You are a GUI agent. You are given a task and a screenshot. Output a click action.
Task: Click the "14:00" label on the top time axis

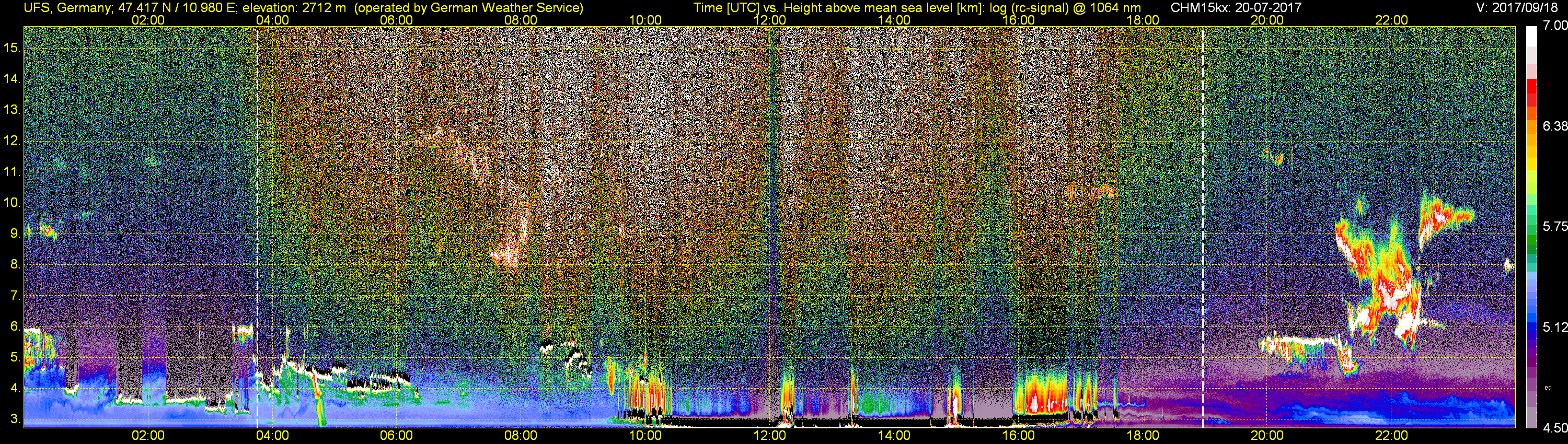pyautogui.click(x=894, y=20)
